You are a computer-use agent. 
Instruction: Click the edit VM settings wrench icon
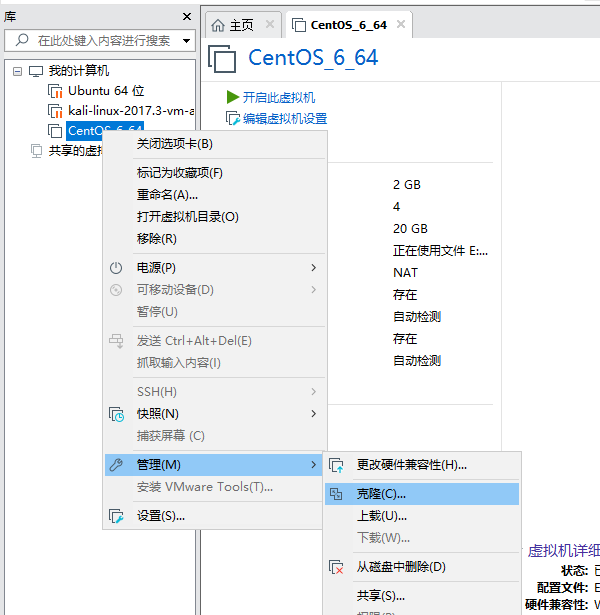coord(233,118)
